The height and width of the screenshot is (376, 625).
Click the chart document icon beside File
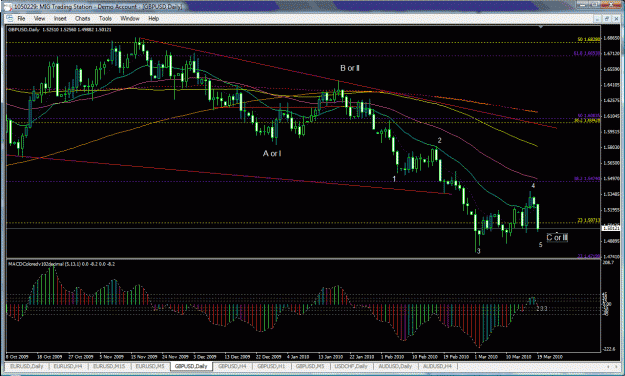tap(9, 18)
